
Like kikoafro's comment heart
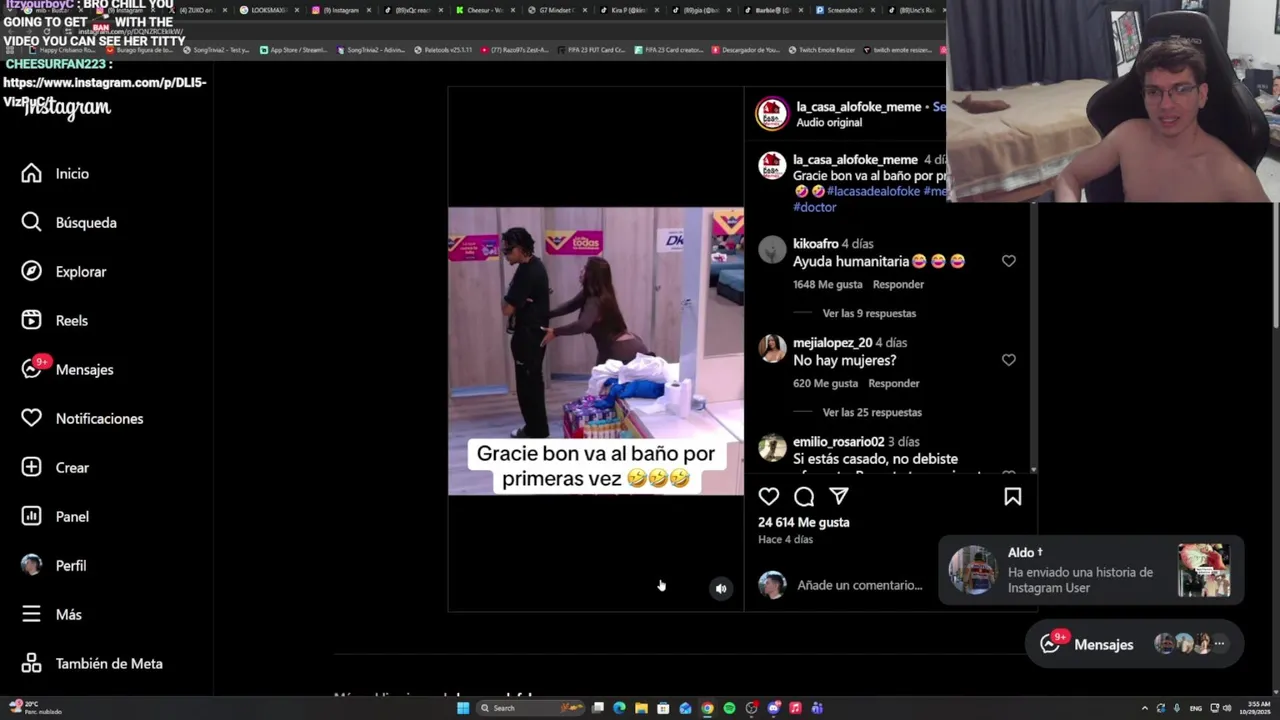pos(1008,261)
